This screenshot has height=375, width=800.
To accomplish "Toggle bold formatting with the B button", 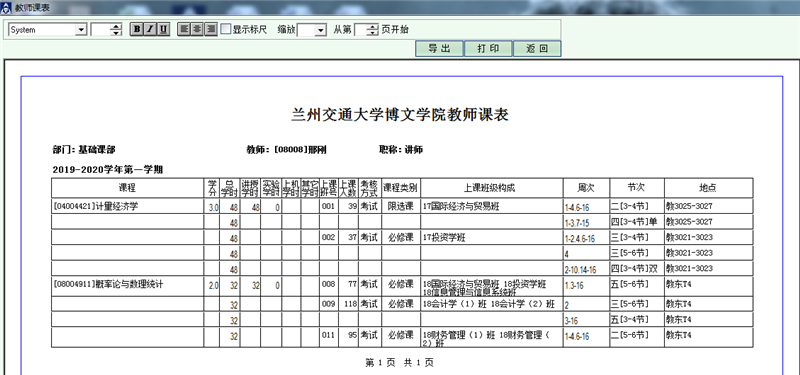I will (x=136, y=30).
